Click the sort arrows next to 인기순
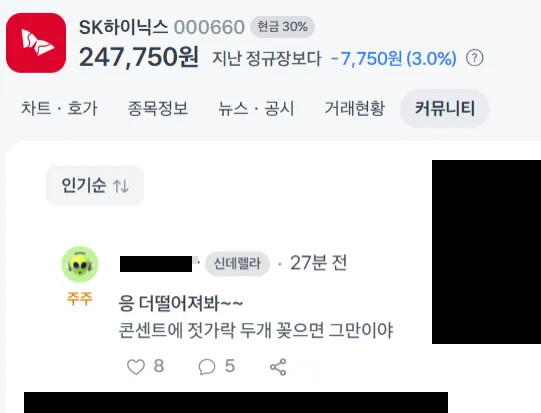Viewport: 541px width, 413px height. 121,186
